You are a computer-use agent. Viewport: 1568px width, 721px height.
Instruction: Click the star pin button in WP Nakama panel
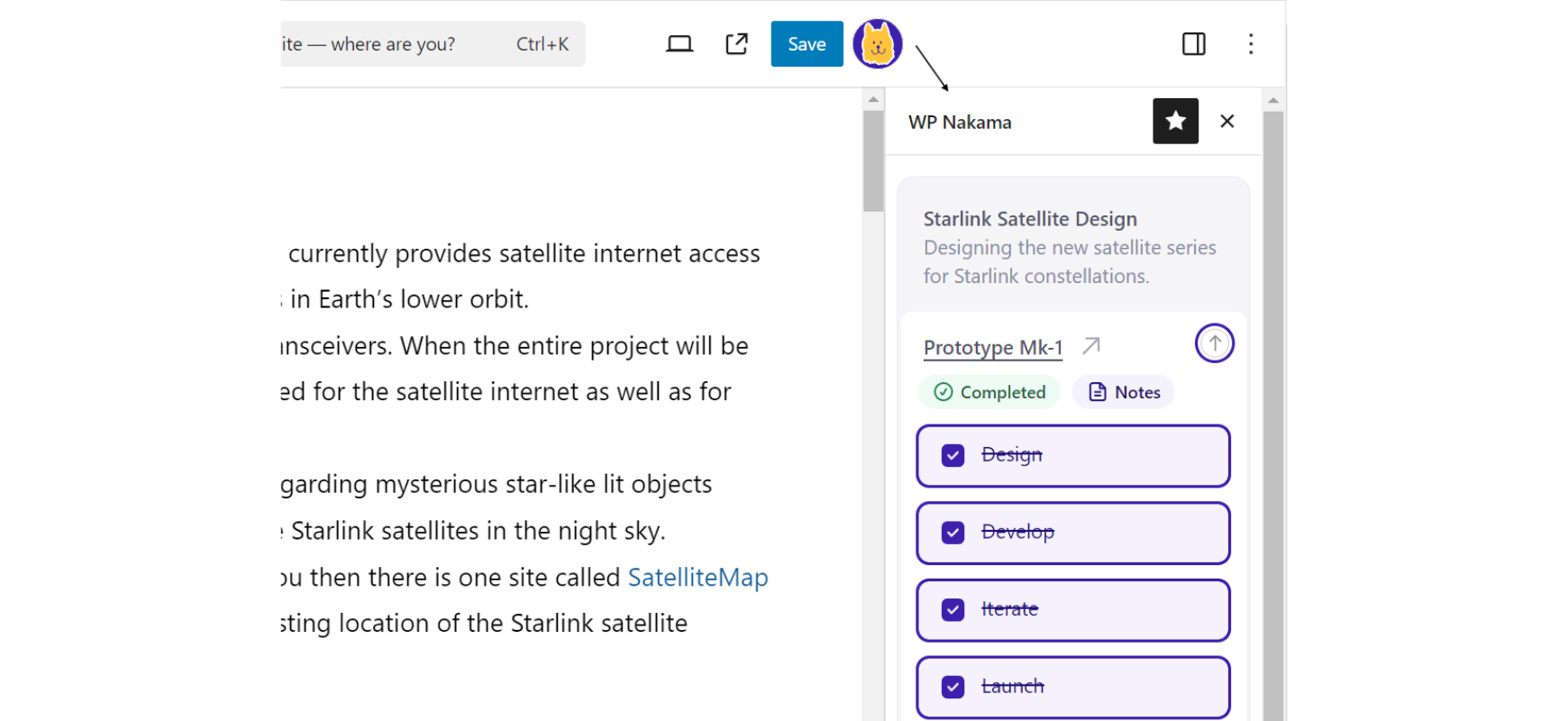pyautogui.click(x=1175, y=121)
